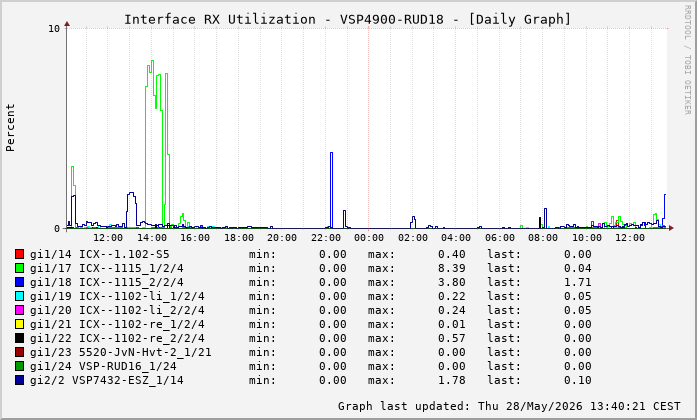697x420 pixels.
Task: Click the Percent y-axis label
Action: pyautogui.click(x=10, y=128)
